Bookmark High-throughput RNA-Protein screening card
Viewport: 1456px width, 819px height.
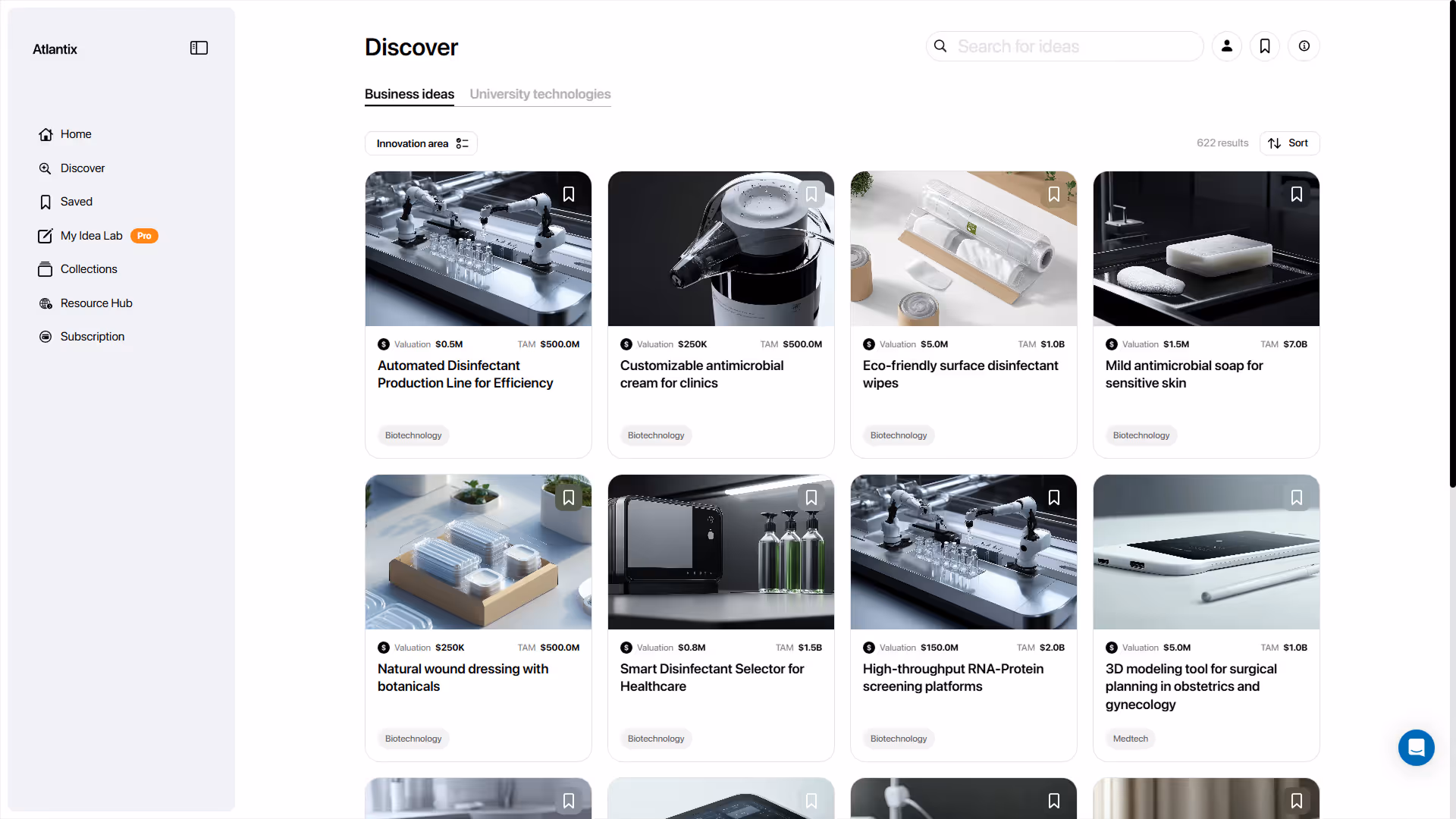(x=1054, y=497)
